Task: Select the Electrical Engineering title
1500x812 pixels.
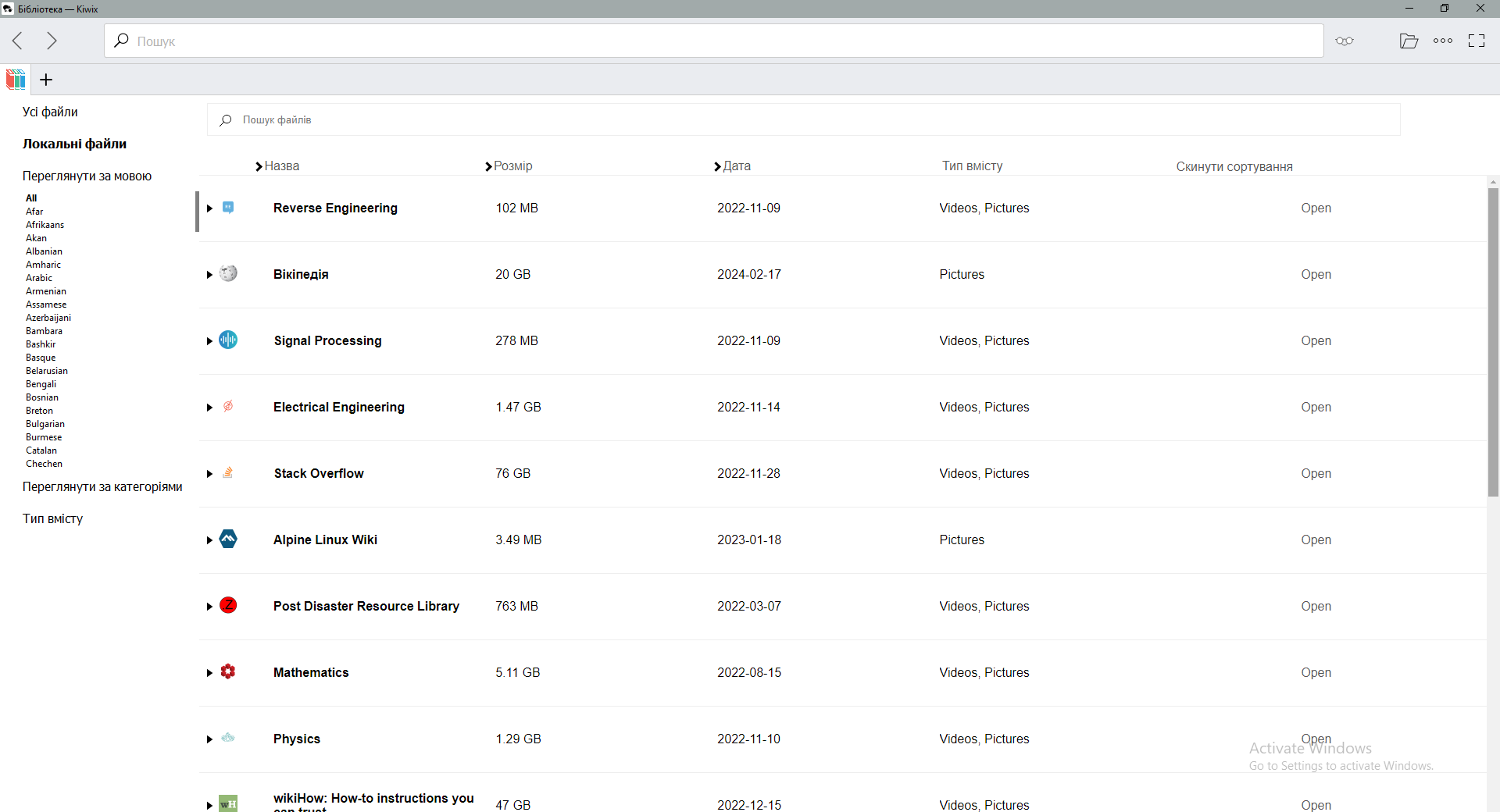Action: [x=339, y=408]
